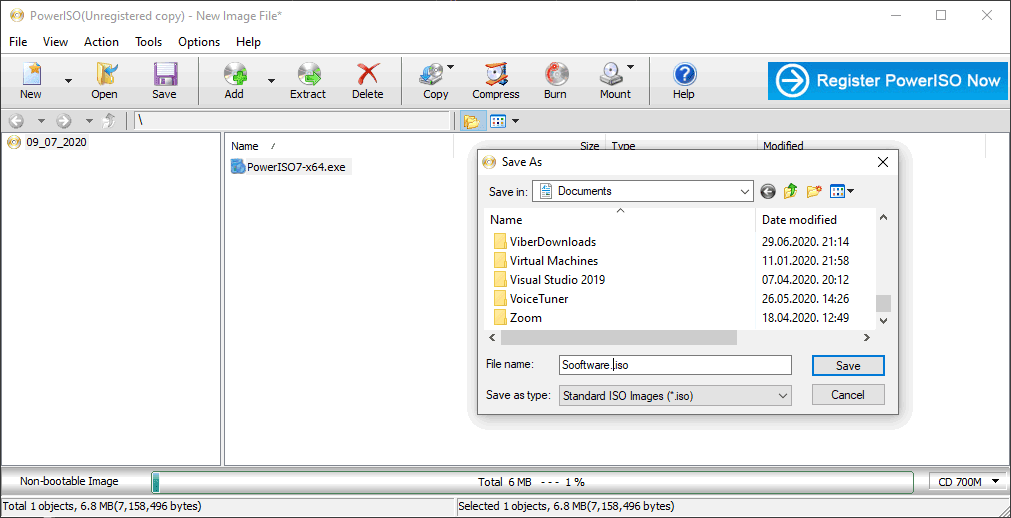
Task: Open the Help menu
Action: pyautogui.click(x=248, y=42)
